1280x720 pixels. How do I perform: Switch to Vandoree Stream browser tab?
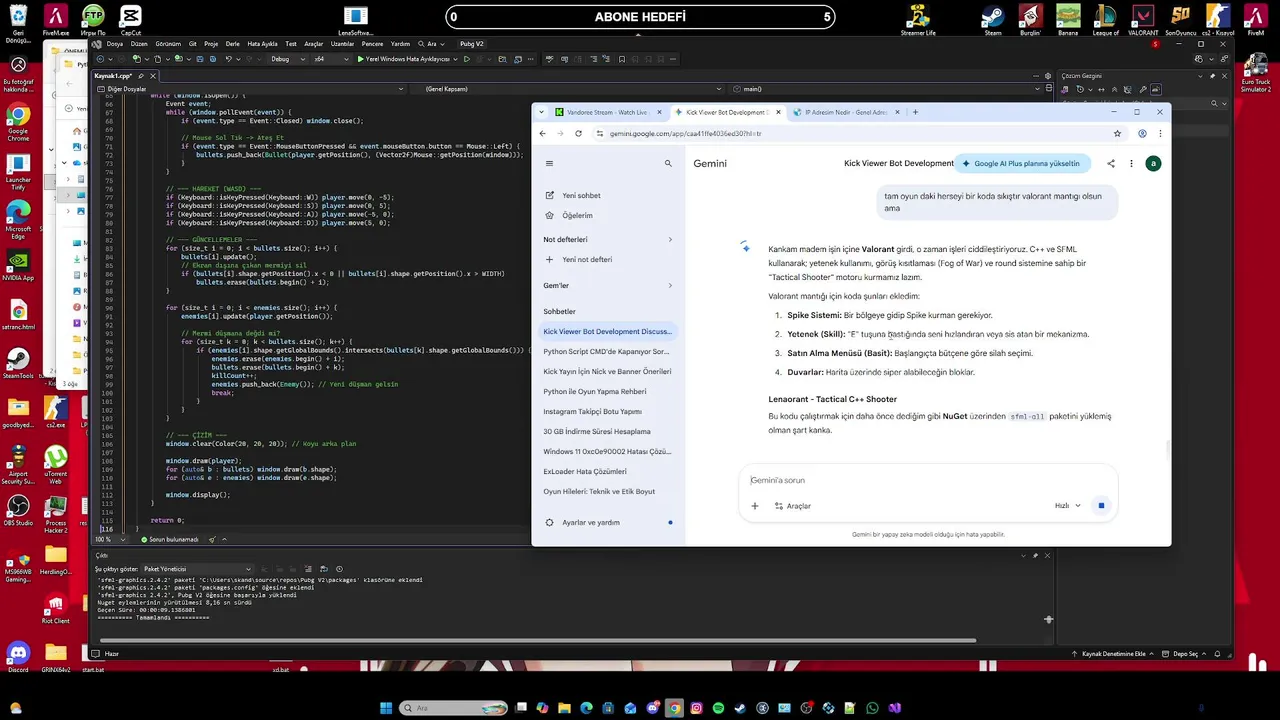pyautogui.click(x=606, y=112)
